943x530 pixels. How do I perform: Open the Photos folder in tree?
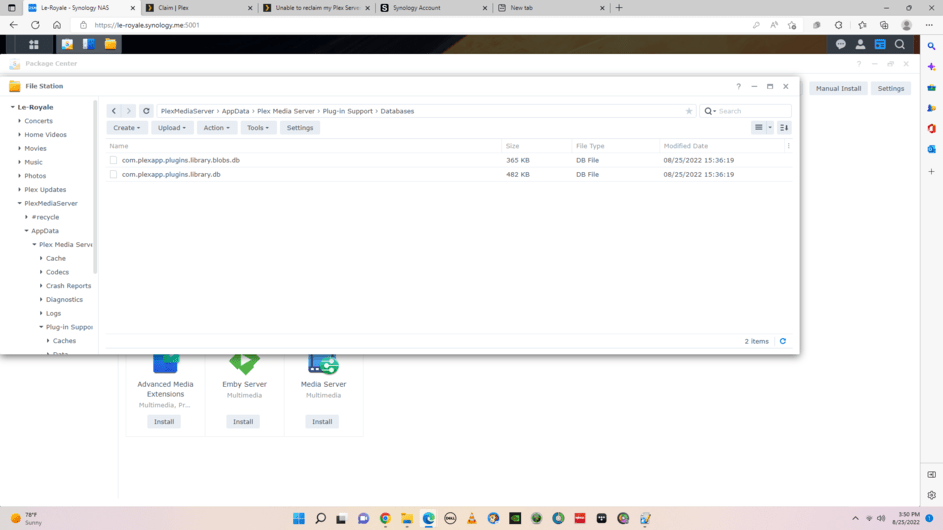point(35,176)
